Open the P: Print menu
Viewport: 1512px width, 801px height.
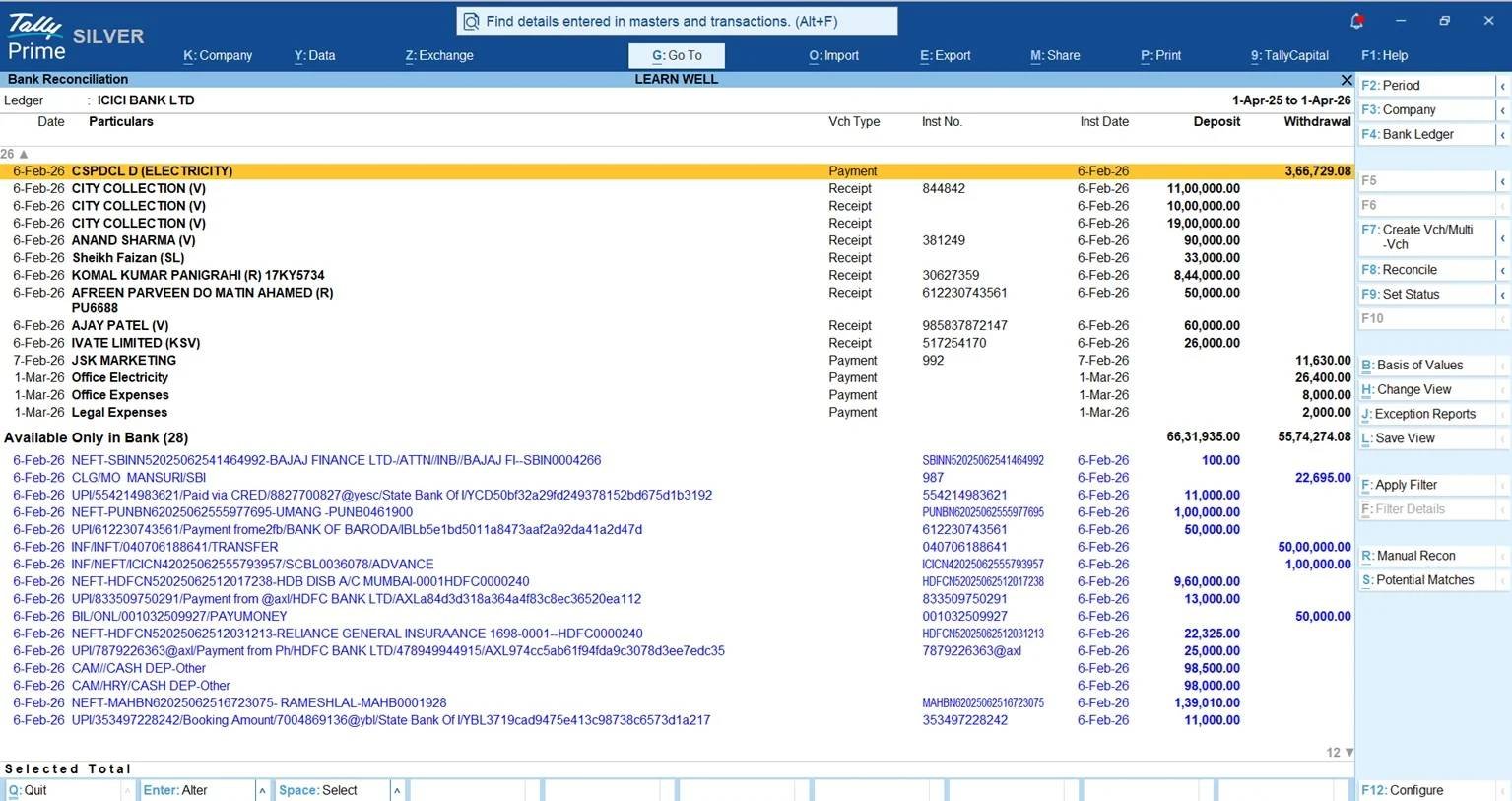pos(1160,56)
